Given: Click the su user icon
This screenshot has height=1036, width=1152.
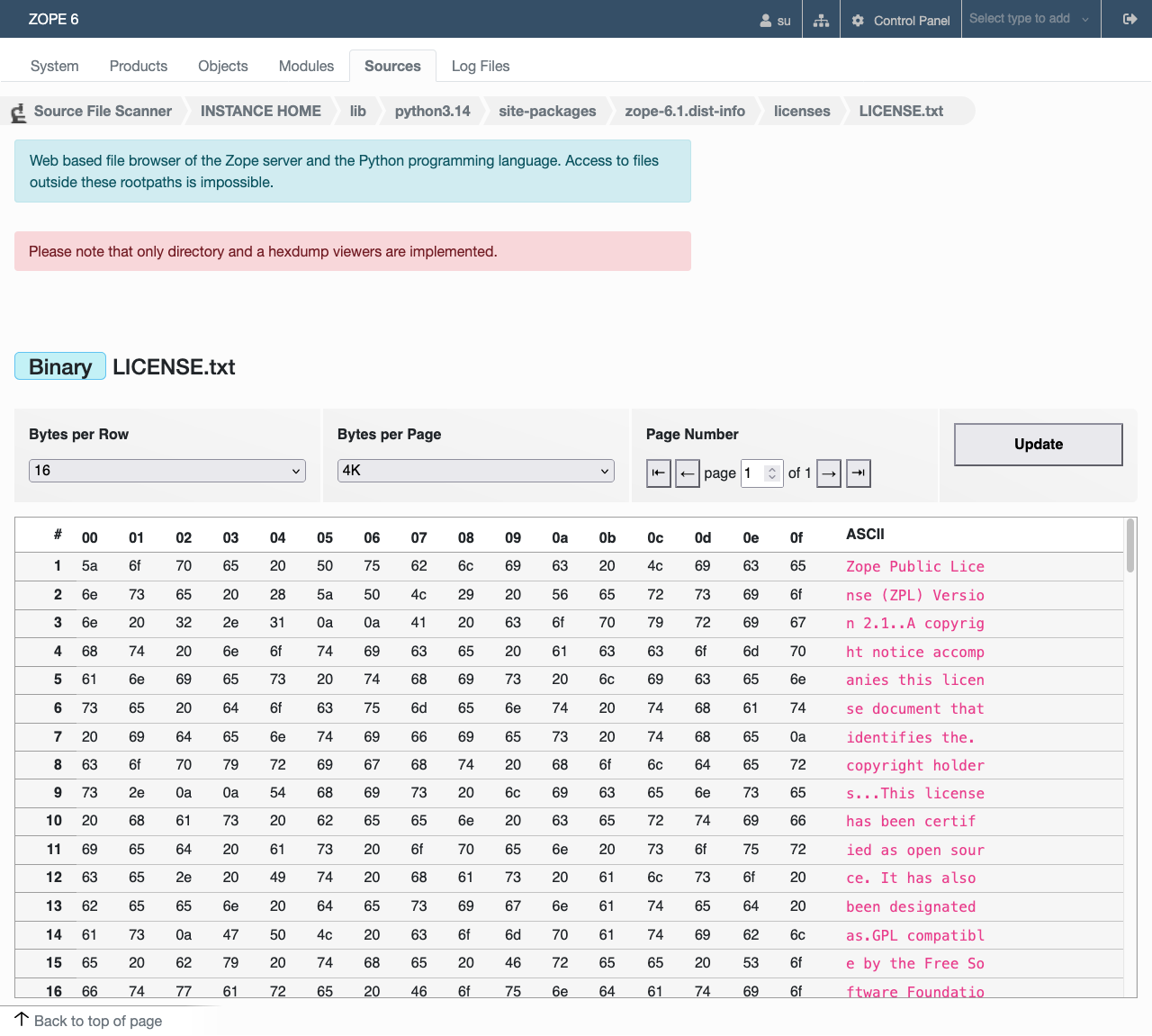Looking at the screenshot, I should pos(766,20).
